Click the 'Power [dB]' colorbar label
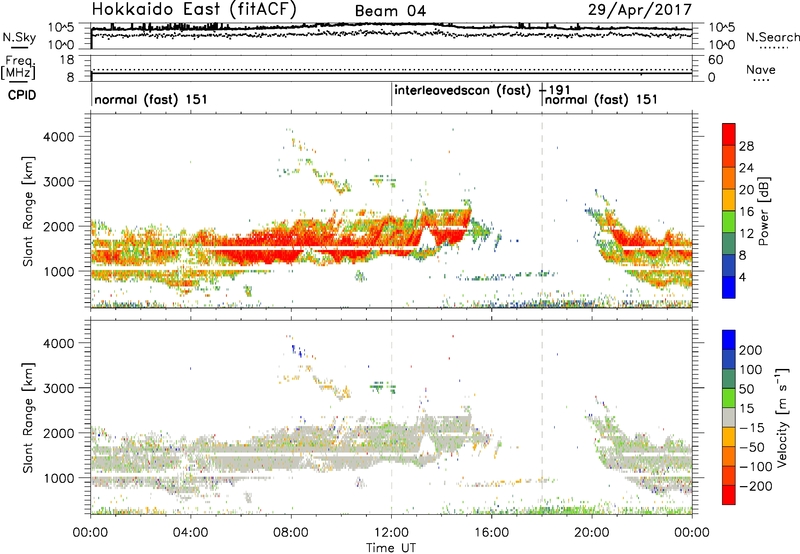 (764, 211)
